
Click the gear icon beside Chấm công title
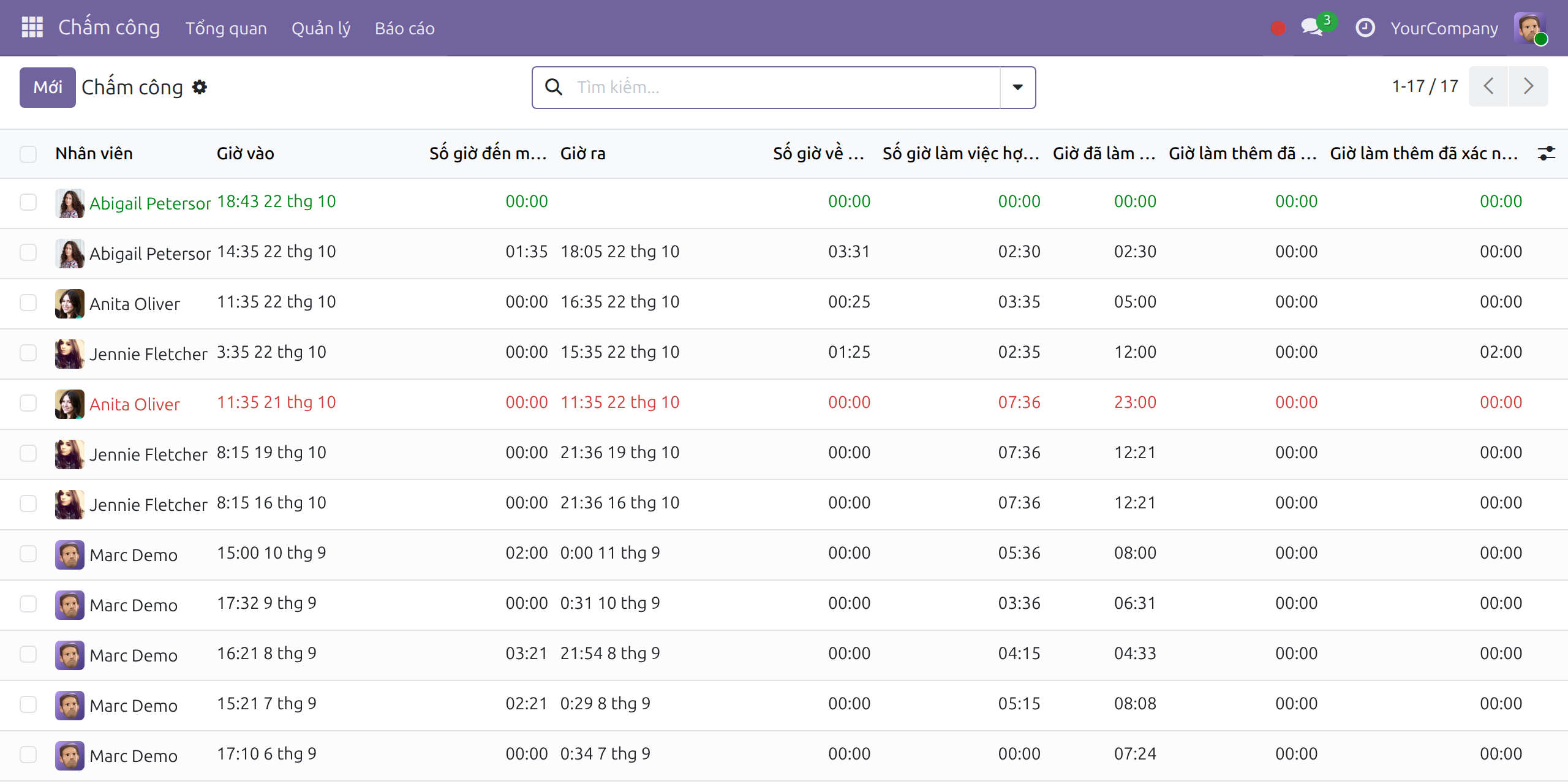[200, 88]
